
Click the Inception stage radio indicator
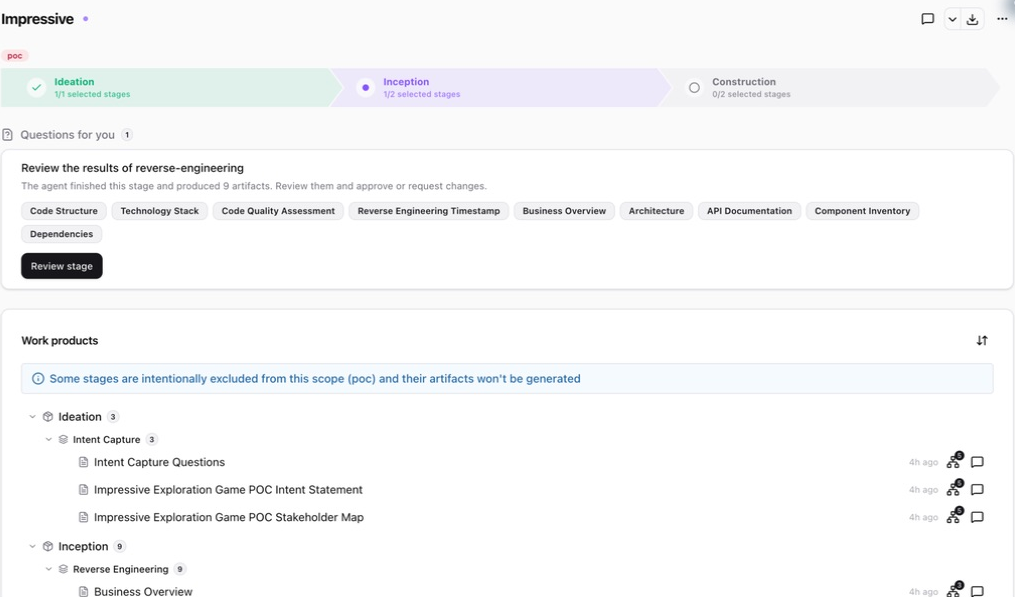click(365, 87)
